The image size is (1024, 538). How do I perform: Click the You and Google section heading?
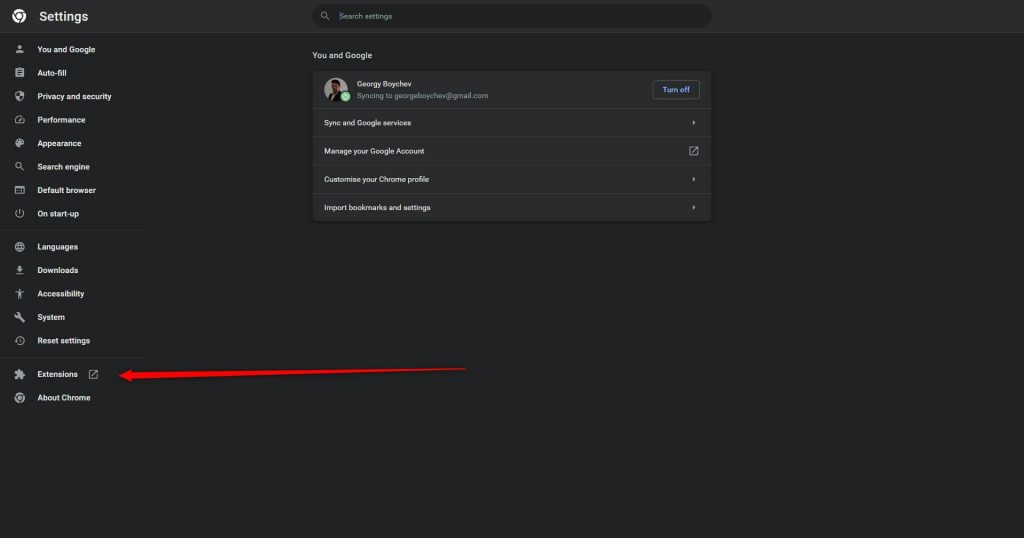point(342,55)
